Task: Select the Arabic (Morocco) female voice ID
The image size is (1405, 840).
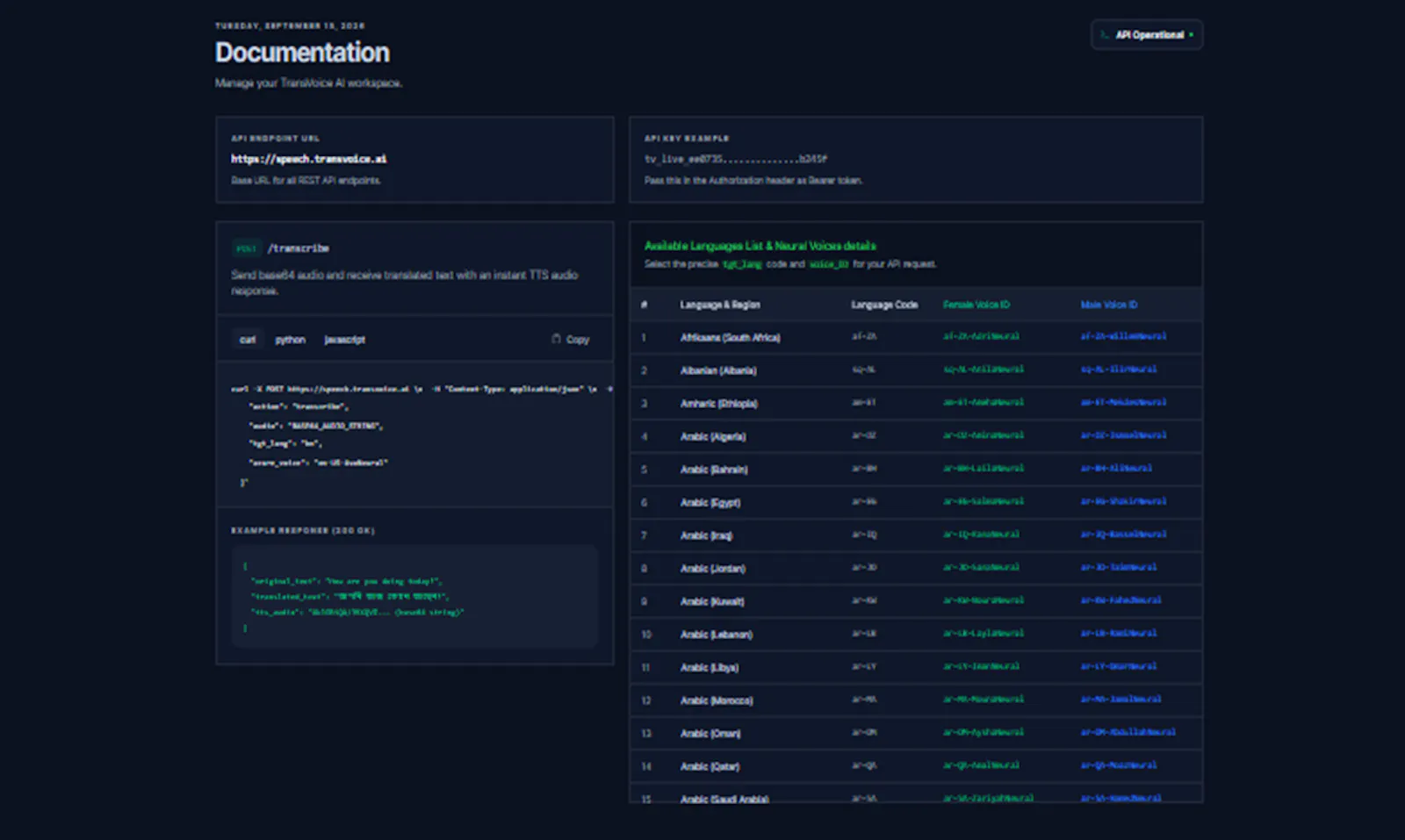Action: 983,700
